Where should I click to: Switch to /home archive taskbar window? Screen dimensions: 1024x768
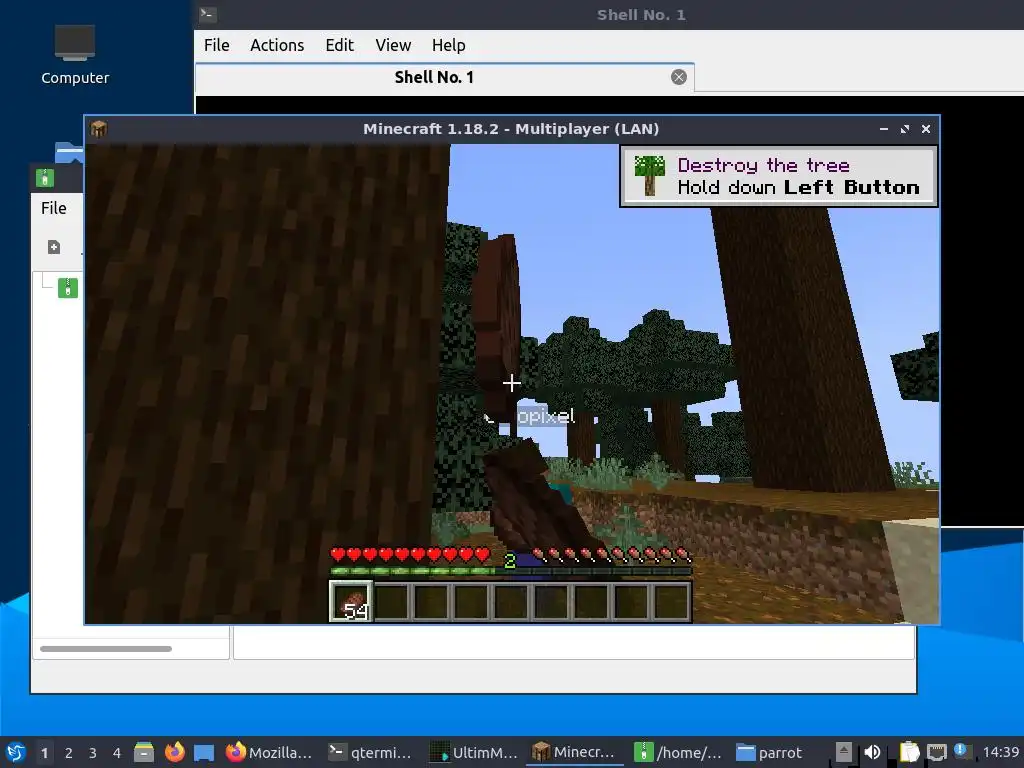(x=679, y=752)
